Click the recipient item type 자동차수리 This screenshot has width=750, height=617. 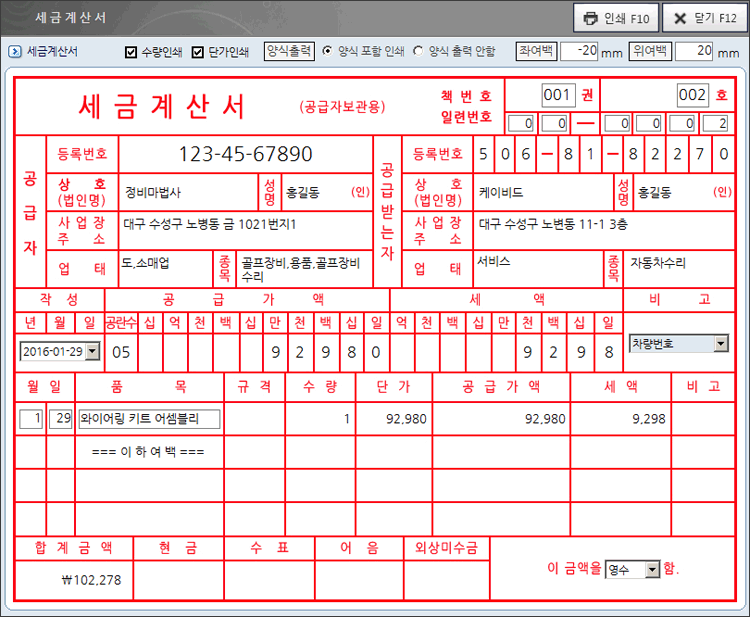pos(658,263)
